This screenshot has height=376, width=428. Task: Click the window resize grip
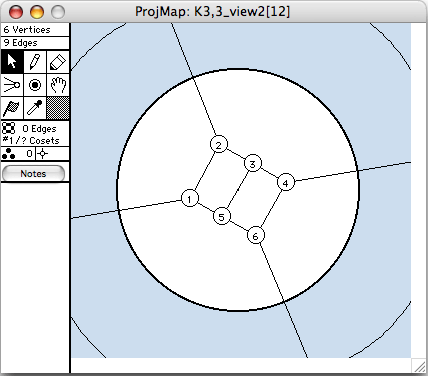click(x=419, y=366)
